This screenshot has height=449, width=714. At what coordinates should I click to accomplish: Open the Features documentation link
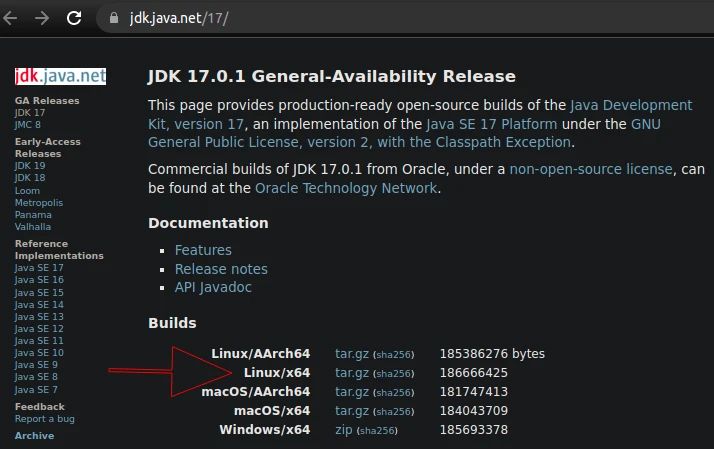point(203,250)
